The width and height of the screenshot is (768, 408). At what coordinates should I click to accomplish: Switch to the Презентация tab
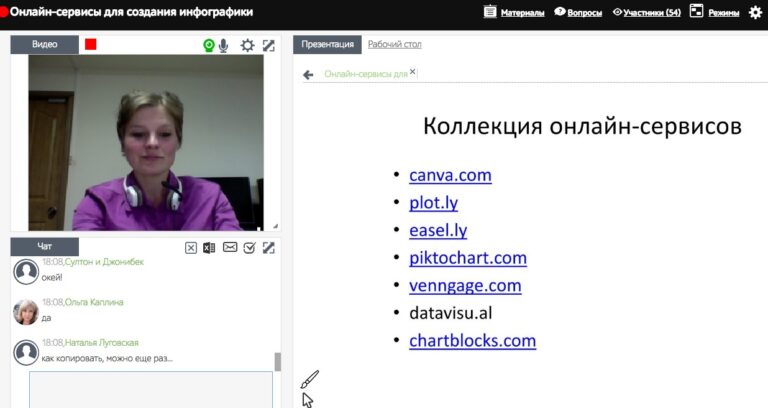[x=327, y=44]
